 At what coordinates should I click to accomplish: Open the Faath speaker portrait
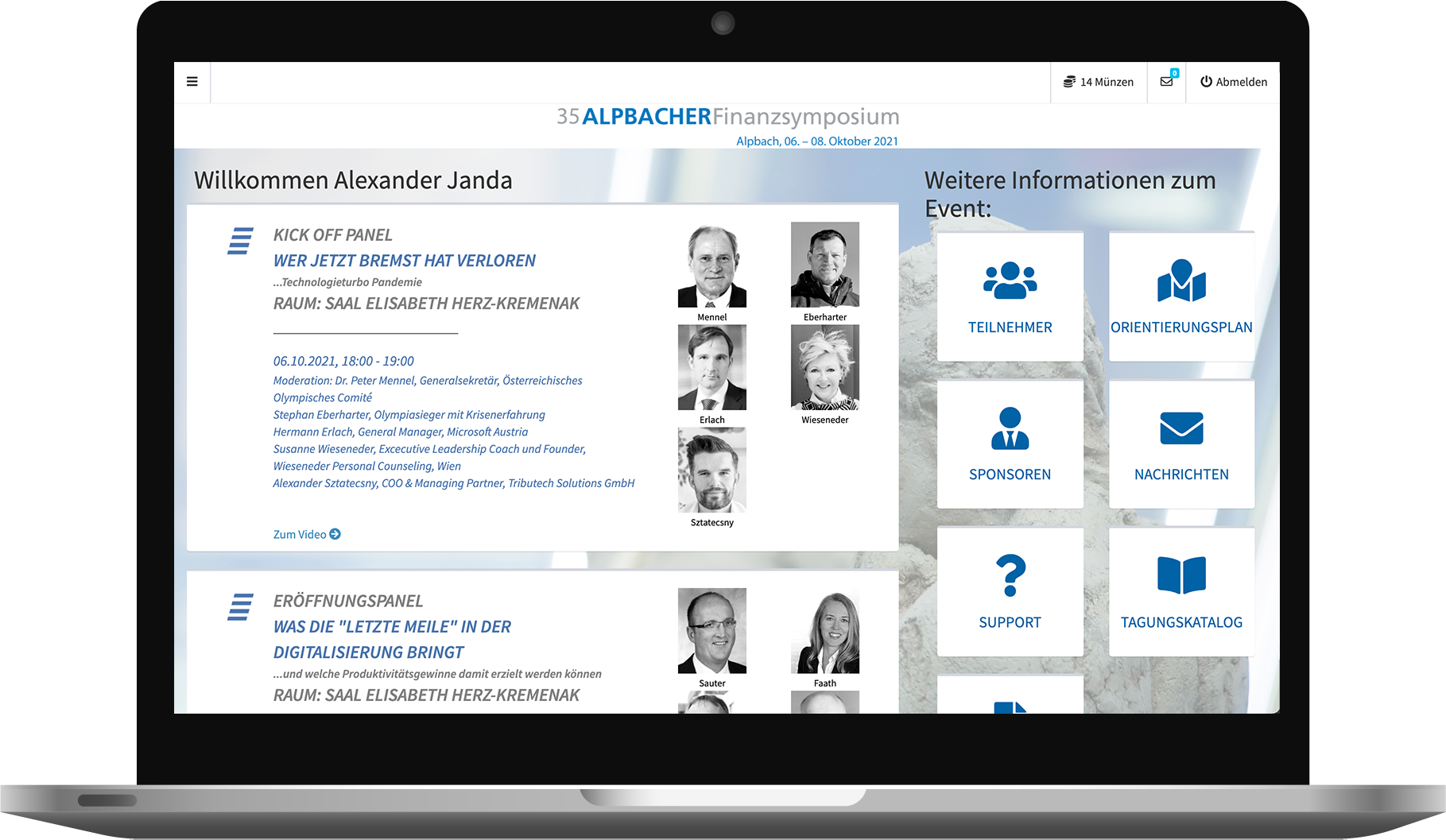pyautogui.click(x=824, y=631)
